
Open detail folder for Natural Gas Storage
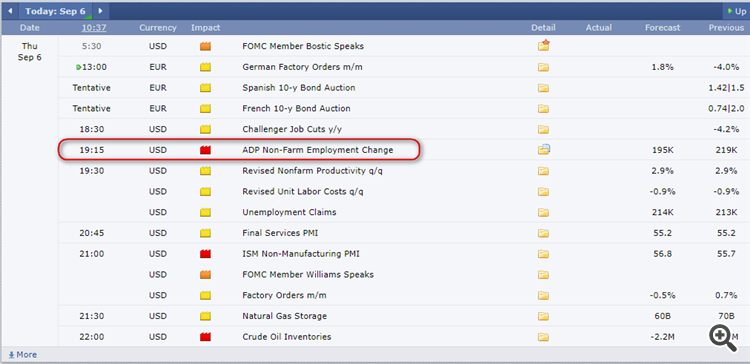coord(543,316)
